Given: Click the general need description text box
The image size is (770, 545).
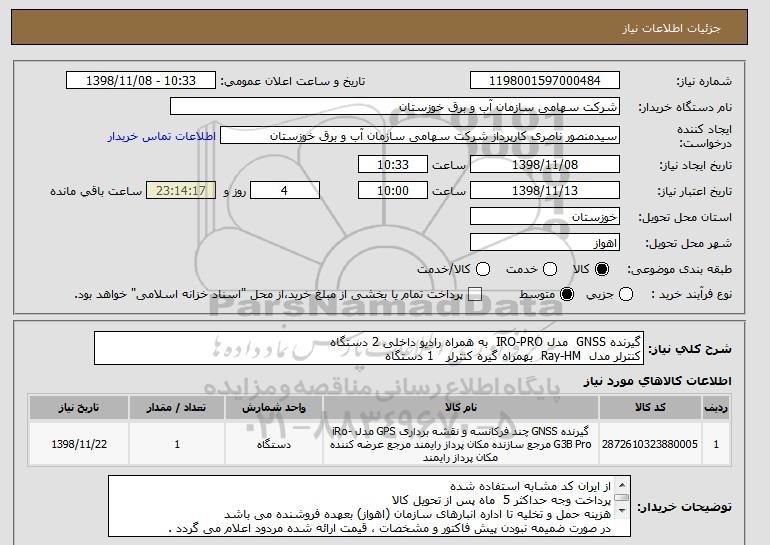Looking at the screenshot, I should [369, 348].
